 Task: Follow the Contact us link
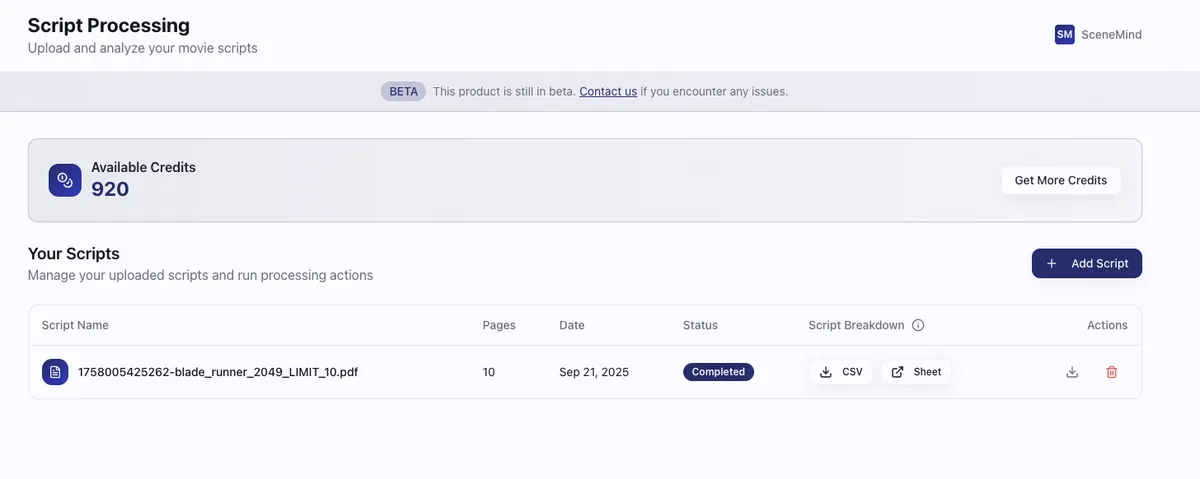click(607, 91)
